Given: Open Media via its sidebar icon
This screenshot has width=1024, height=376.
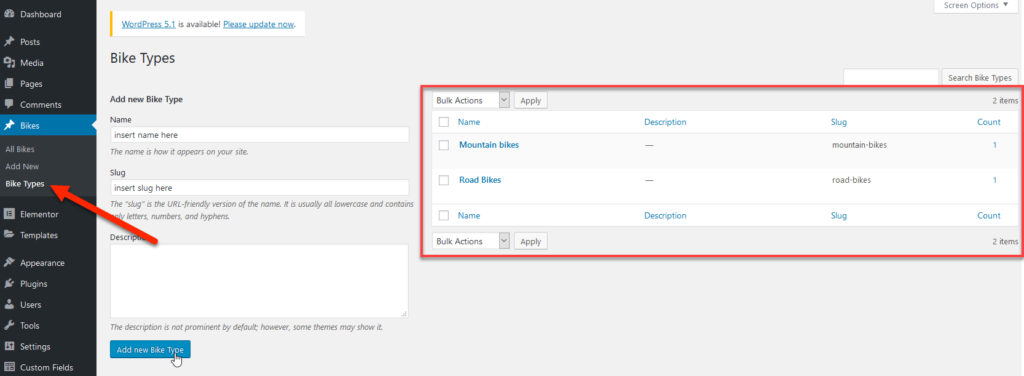Looking at the screenshot, I should coord(9,63).
